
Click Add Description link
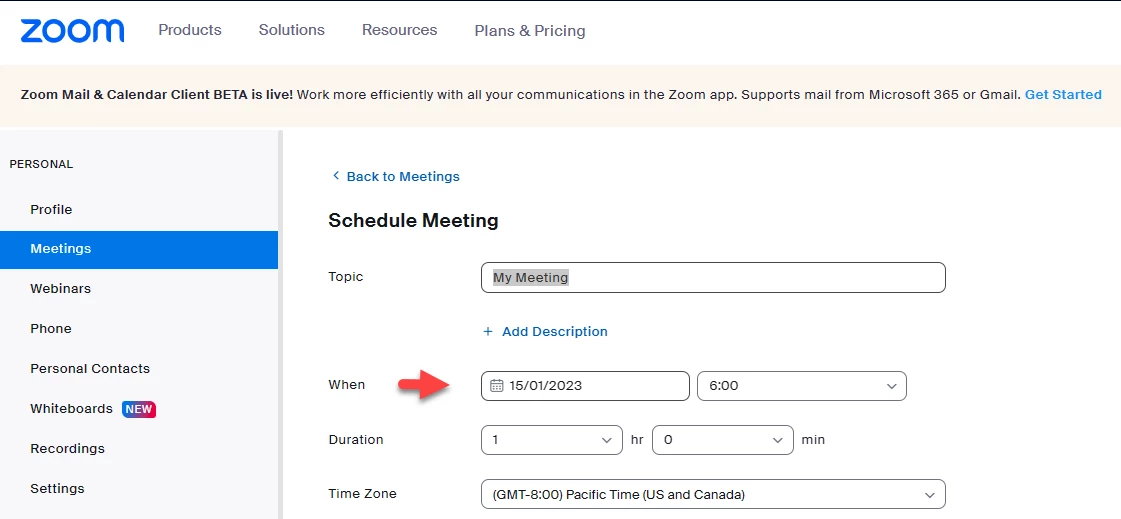click(555, 332)
